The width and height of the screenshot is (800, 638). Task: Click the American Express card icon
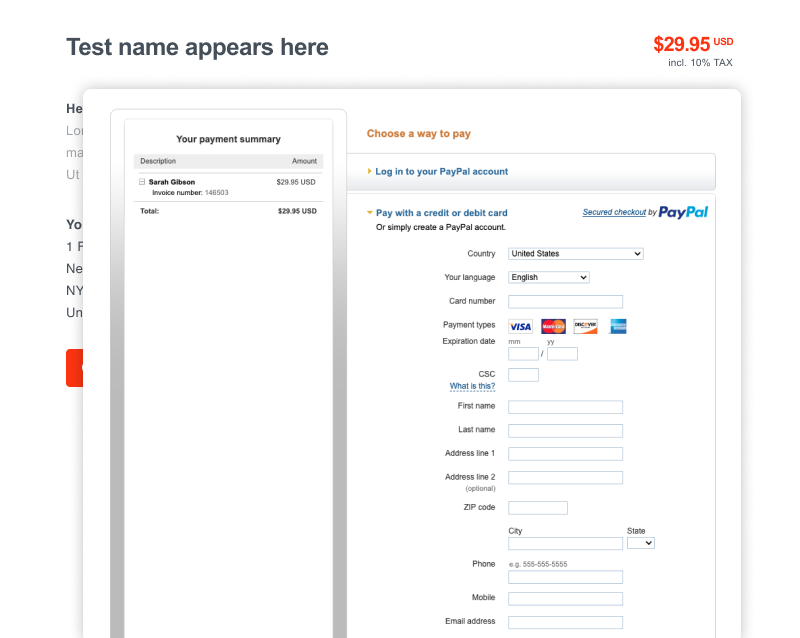(618, 326)
